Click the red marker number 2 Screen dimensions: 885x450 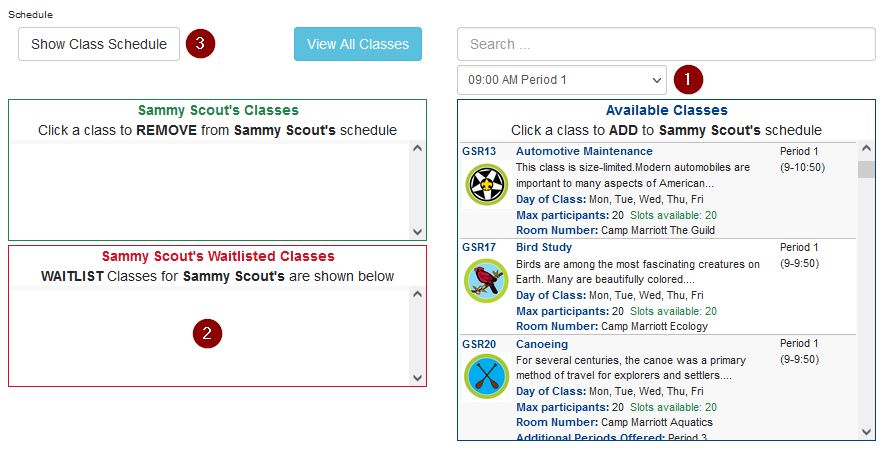pos(207,333)
